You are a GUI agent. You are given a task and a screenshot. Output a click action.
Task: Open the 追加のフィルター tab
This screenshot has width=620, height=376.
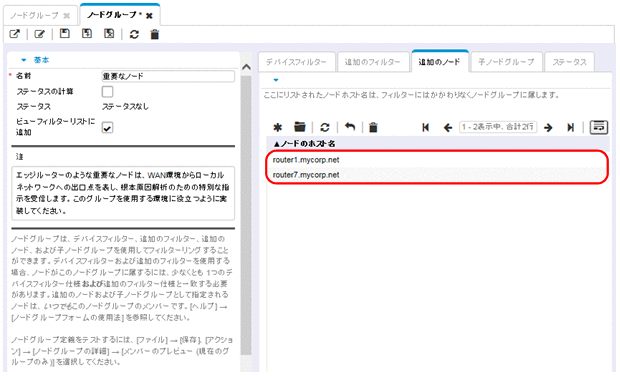click(372, 62)
